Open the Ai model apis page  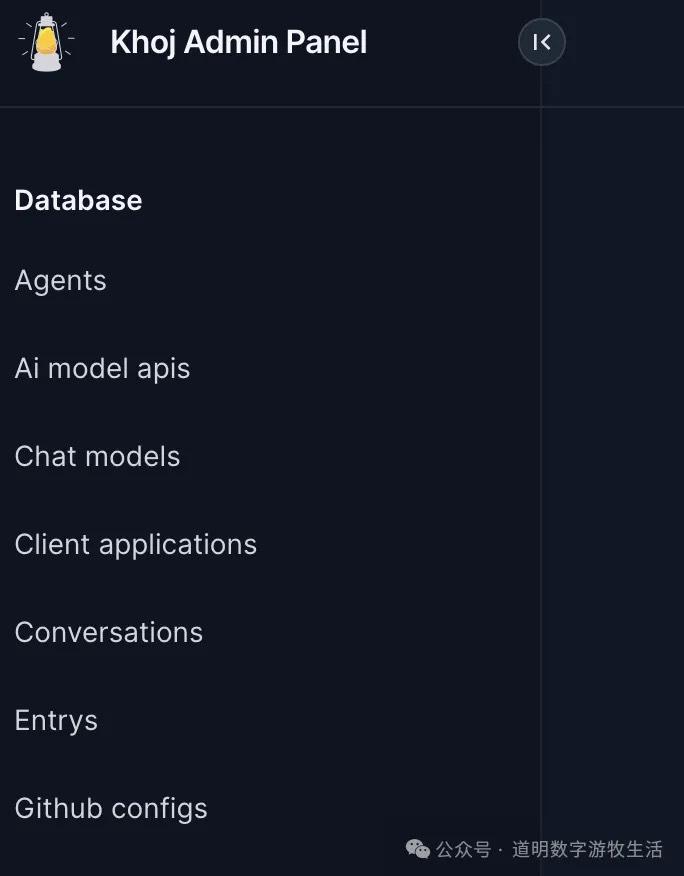[102, 369]
